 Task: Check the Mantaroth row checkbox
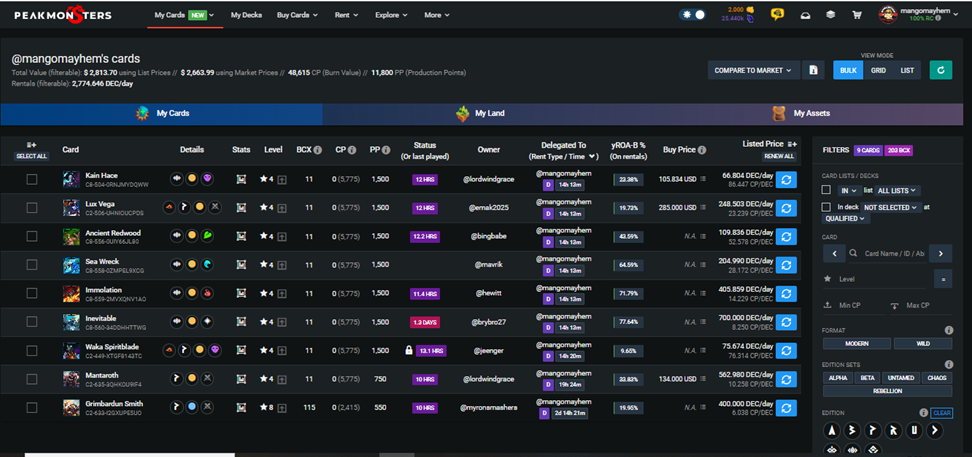click(32, 379)
